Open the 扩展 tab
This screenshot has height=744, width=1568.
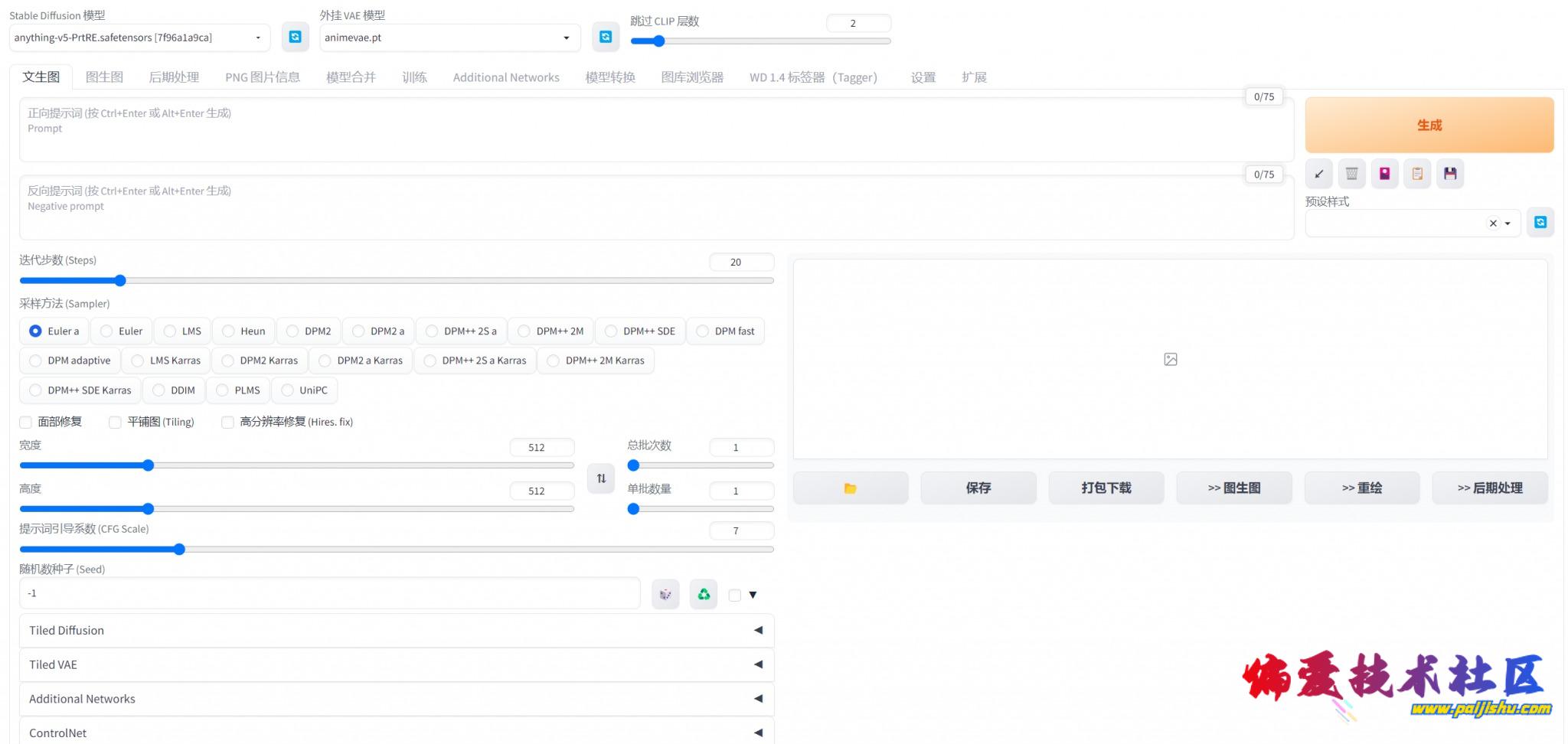(974, 77)
